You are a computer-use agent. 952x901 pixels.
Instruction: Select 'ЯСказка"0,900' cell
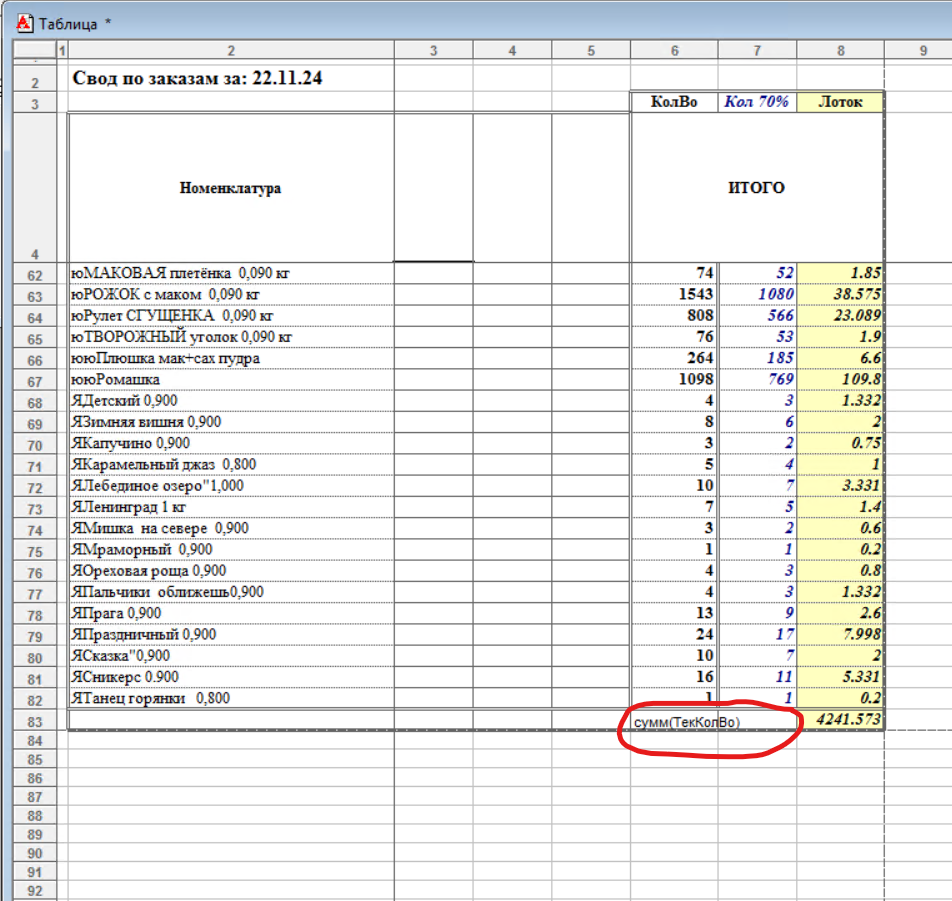pos(231,656)
